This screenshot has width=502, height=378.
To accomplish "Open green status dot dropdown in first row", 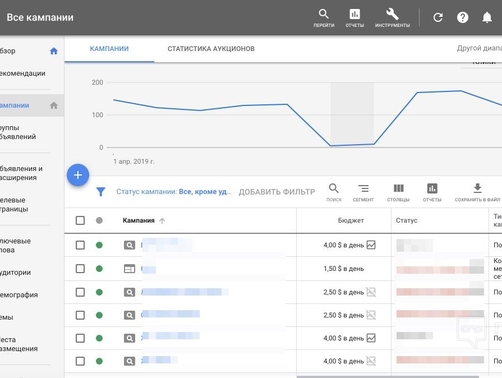I will click(x=99, y=245).
